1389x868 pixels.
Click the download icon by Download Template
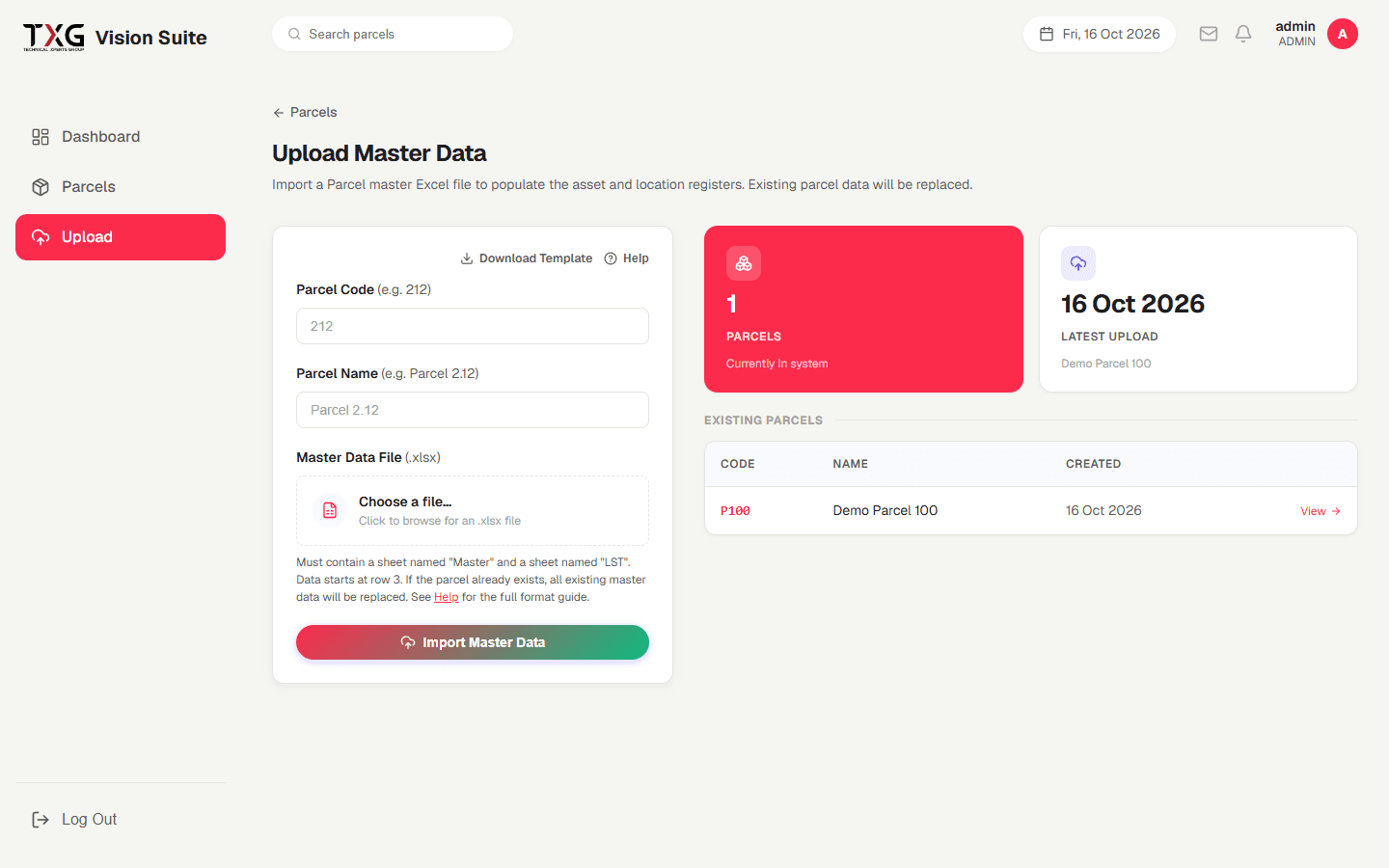pyautogui.click(x=467, y=258)
